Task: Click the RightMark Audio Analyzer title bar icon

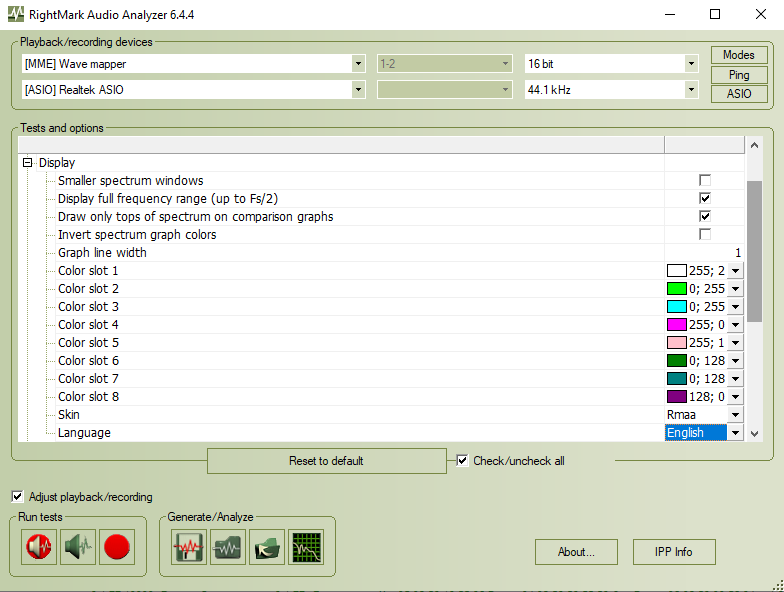Action: pos(16,14)
